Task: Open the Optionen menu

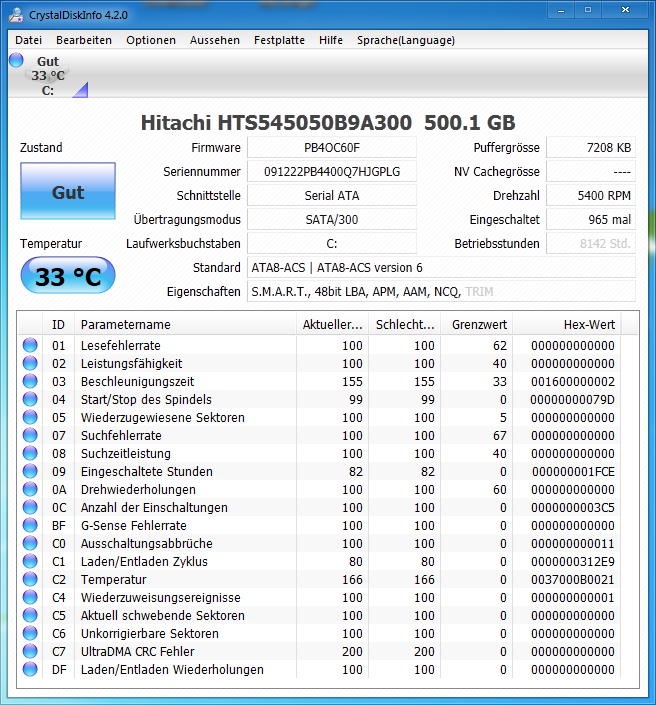Action: 151,40
